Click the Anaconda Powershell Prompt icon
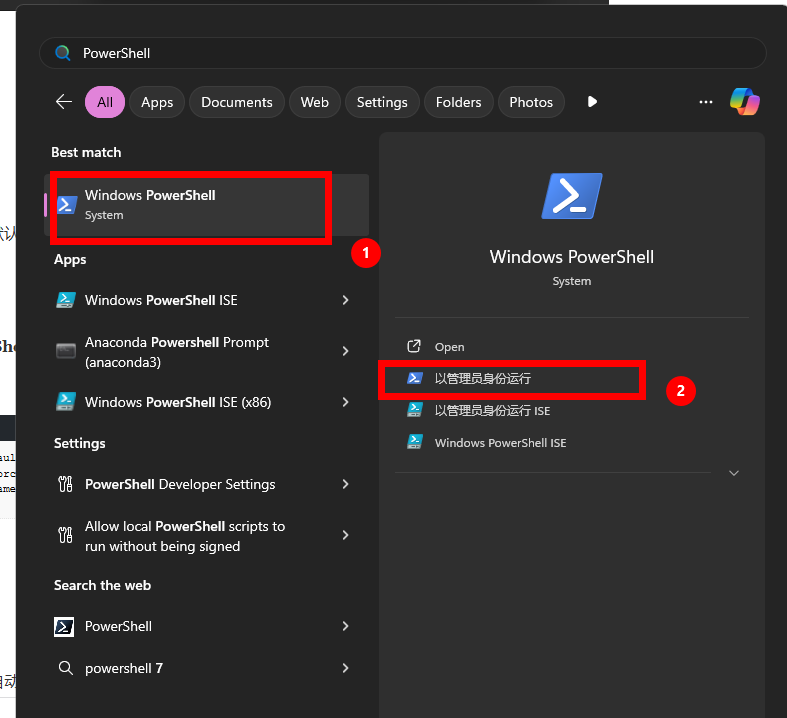 tap(66, 352)
